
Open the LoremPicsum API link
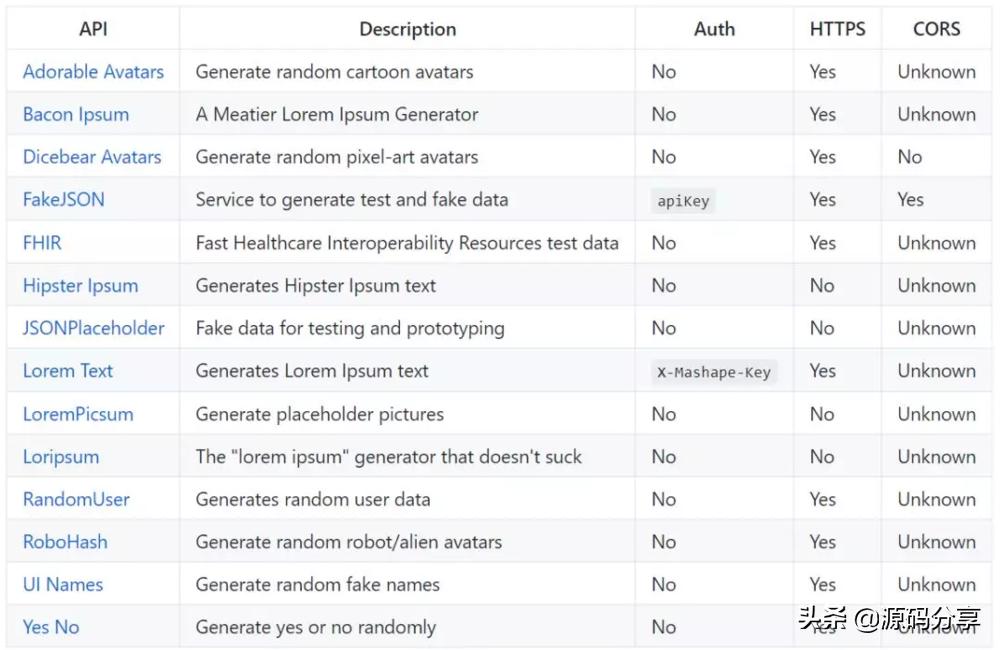click(x=78, y=414)
